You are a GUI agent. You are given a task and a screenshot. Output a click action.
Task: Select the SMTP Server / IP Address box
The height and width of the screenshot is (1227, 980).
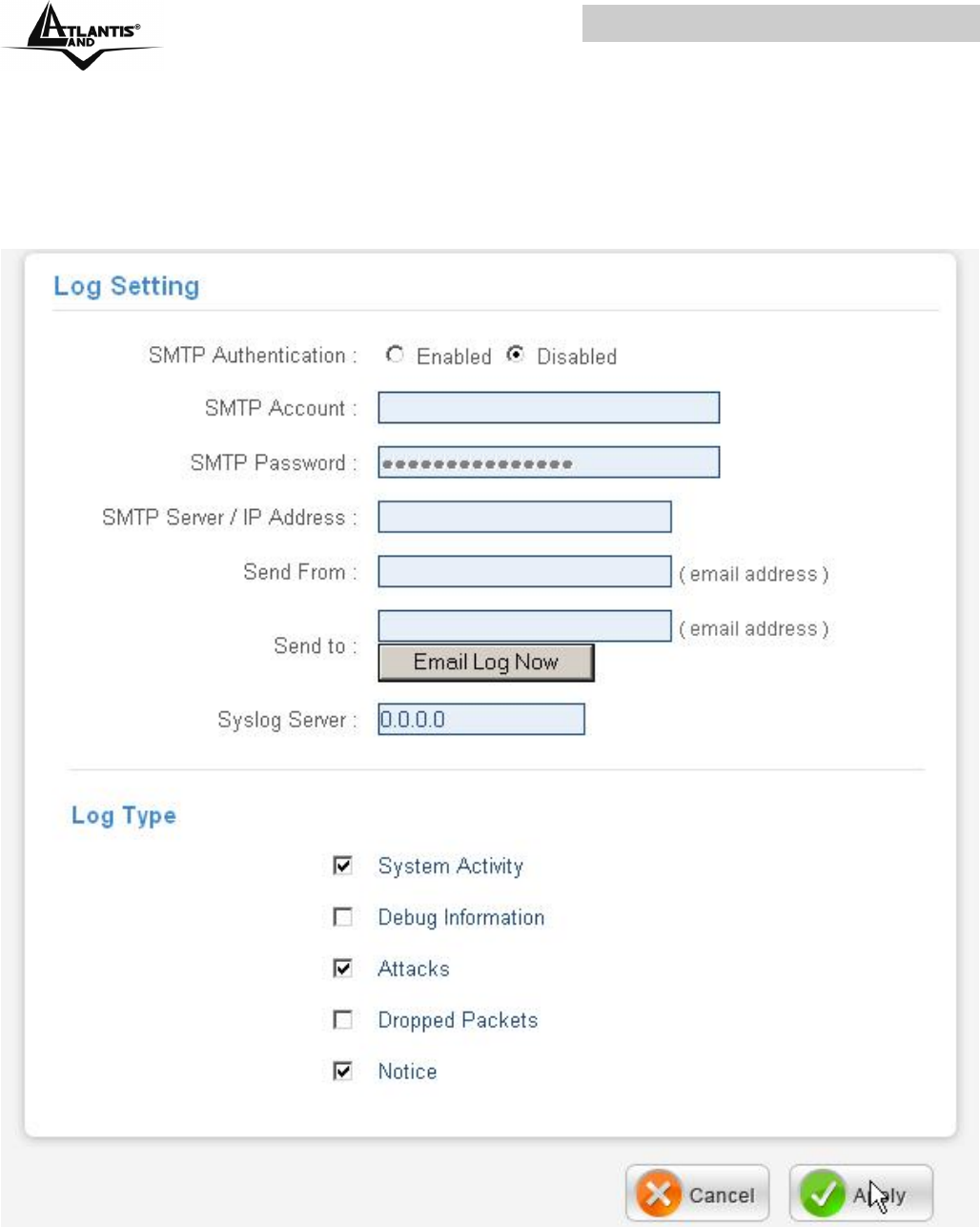coord(524,517)
